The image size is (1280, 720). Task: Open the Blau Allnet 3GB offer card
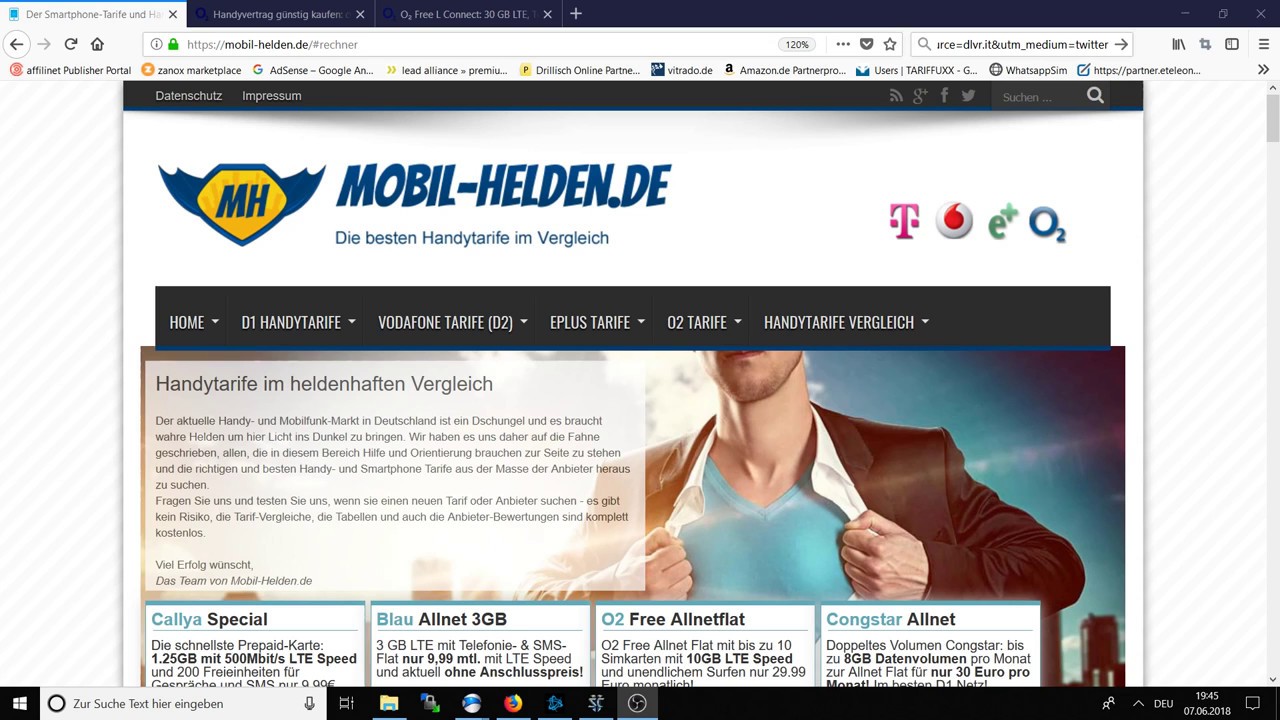pyautogui.click(x=480, y=645)
